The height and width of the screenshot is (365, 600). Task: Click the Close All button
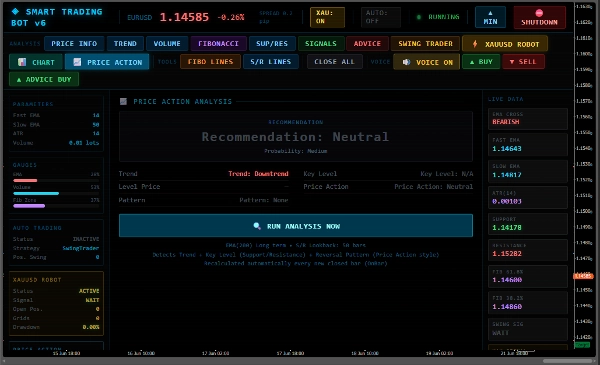334,62
